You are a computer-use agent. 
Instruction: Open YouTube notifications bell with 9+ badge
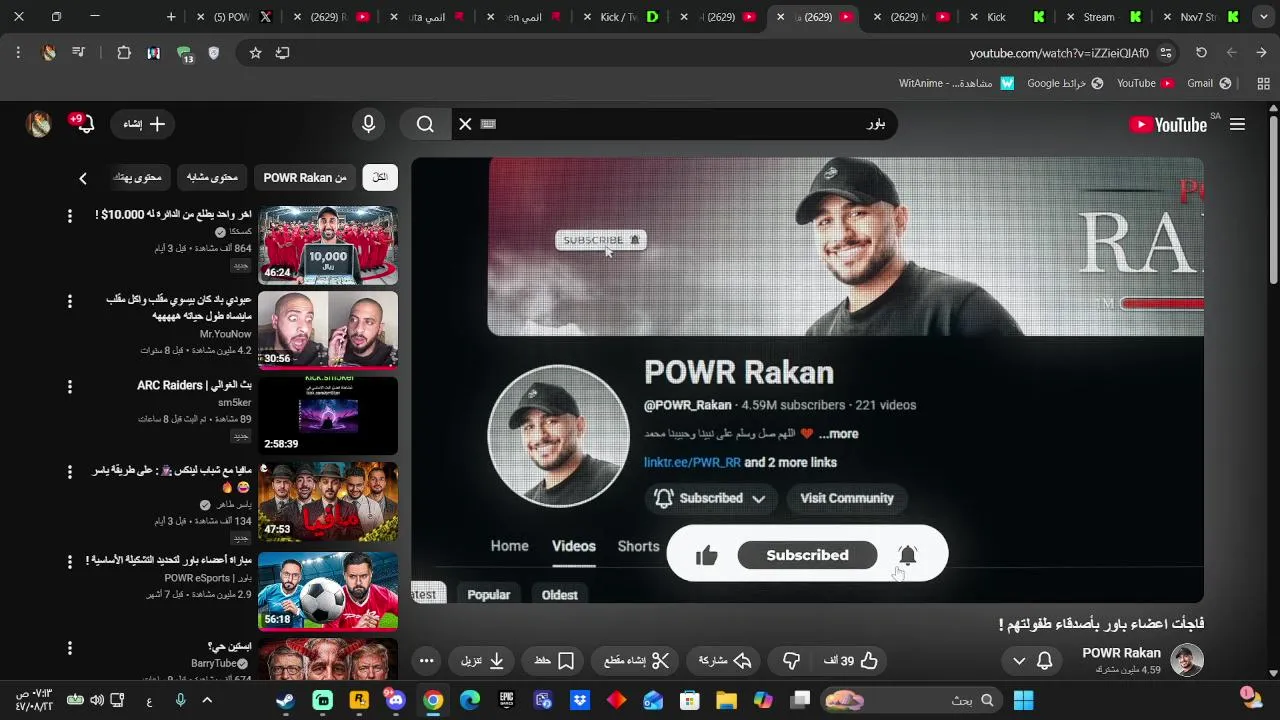click(x=84, y=123)
